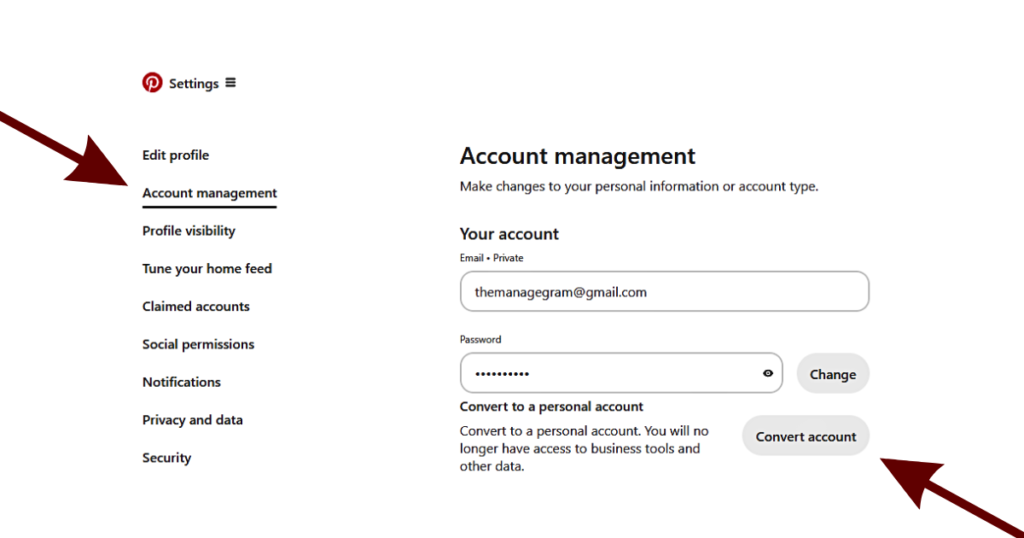Show password using the eye icon
Image resolution: width=1024 pixels, height=538 pixels.
click(x=768, y=374)
